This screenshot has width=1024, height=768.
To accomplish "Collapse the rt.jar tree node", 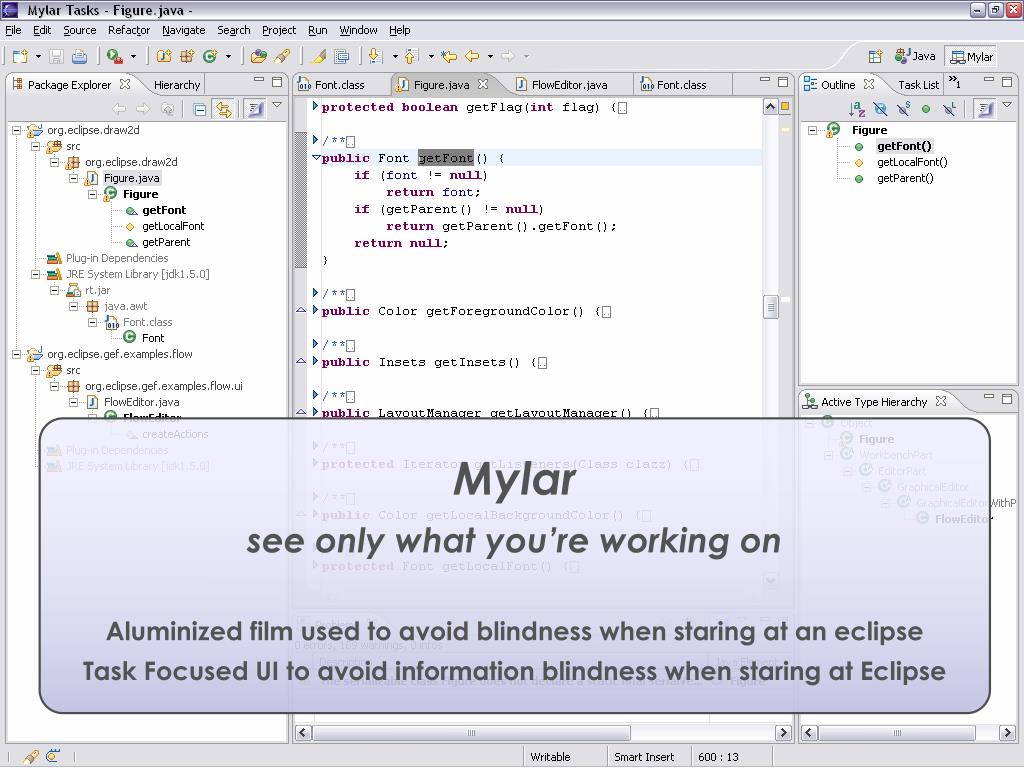I will [55, 291].
